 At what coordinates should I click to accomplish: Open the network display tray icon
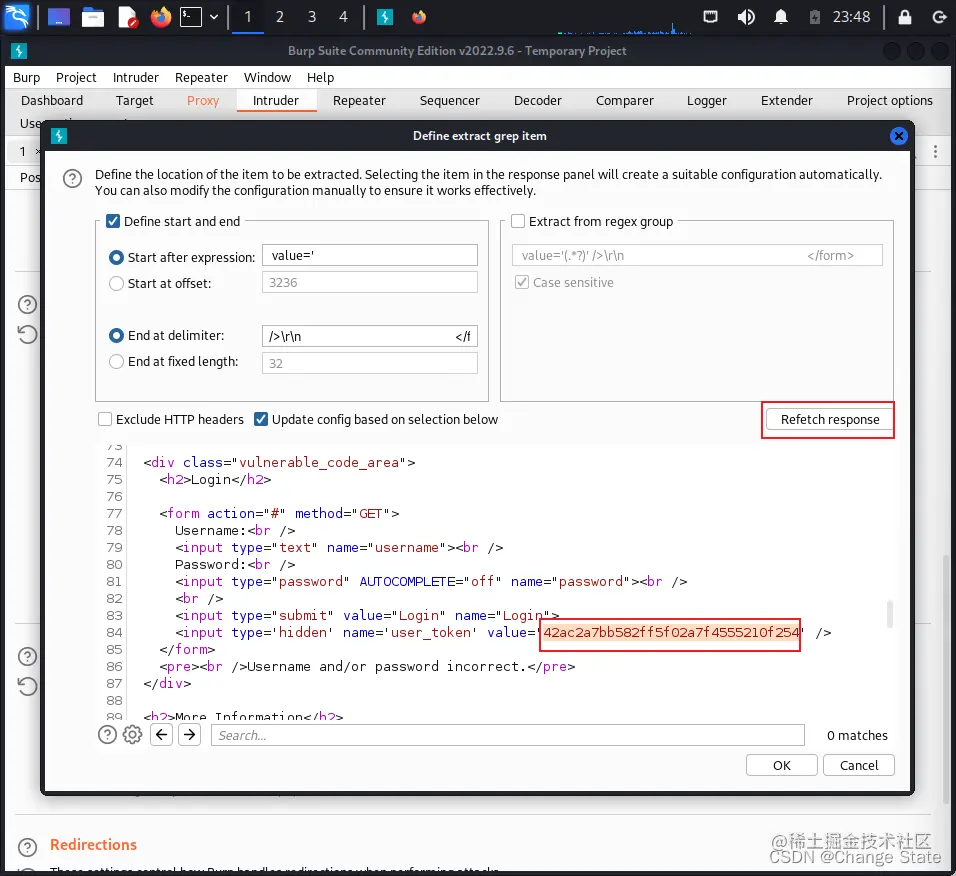pyautogui.click(x=710, y=16)
